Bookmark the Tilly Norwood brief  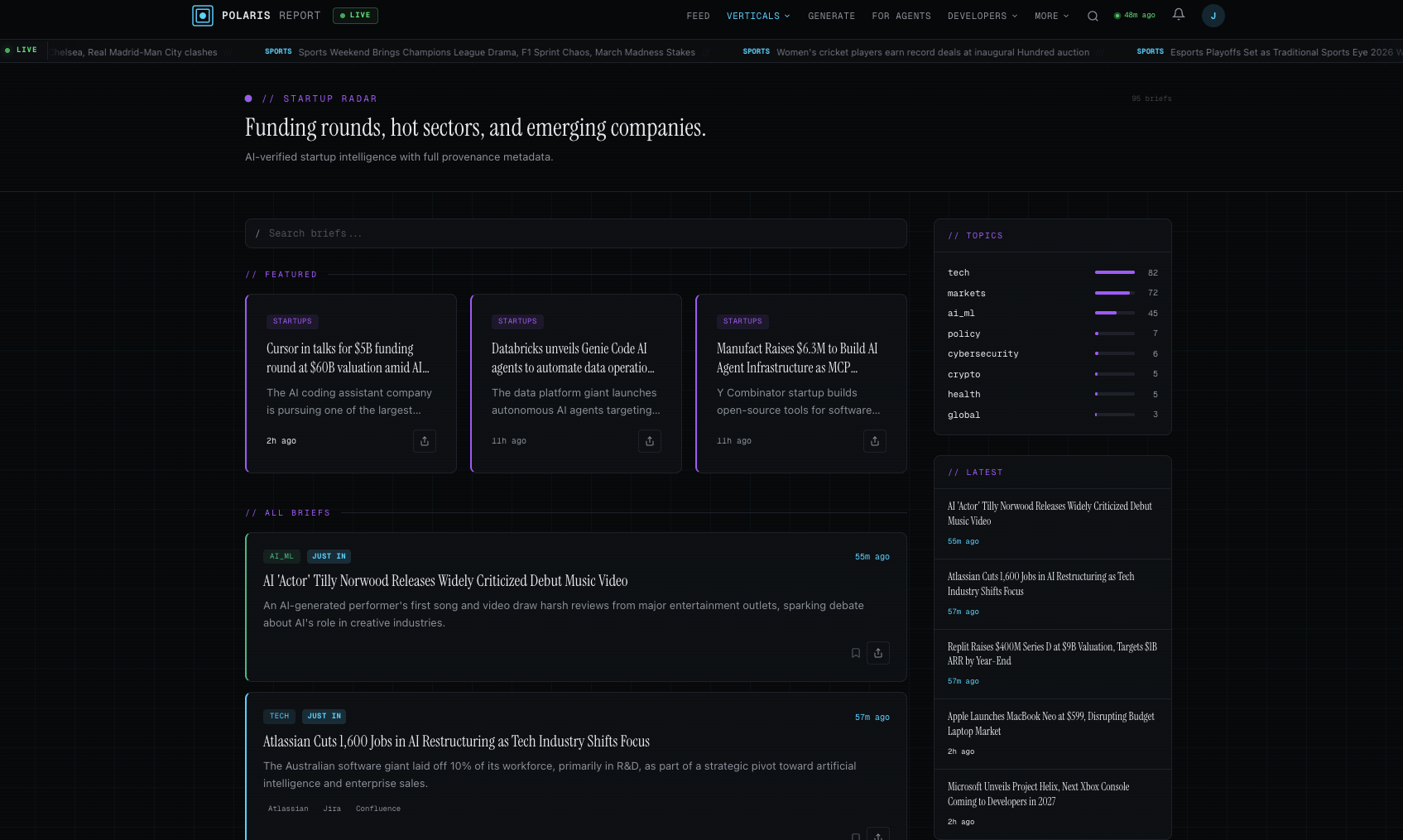pyautogui.click(x=856, y=653)
